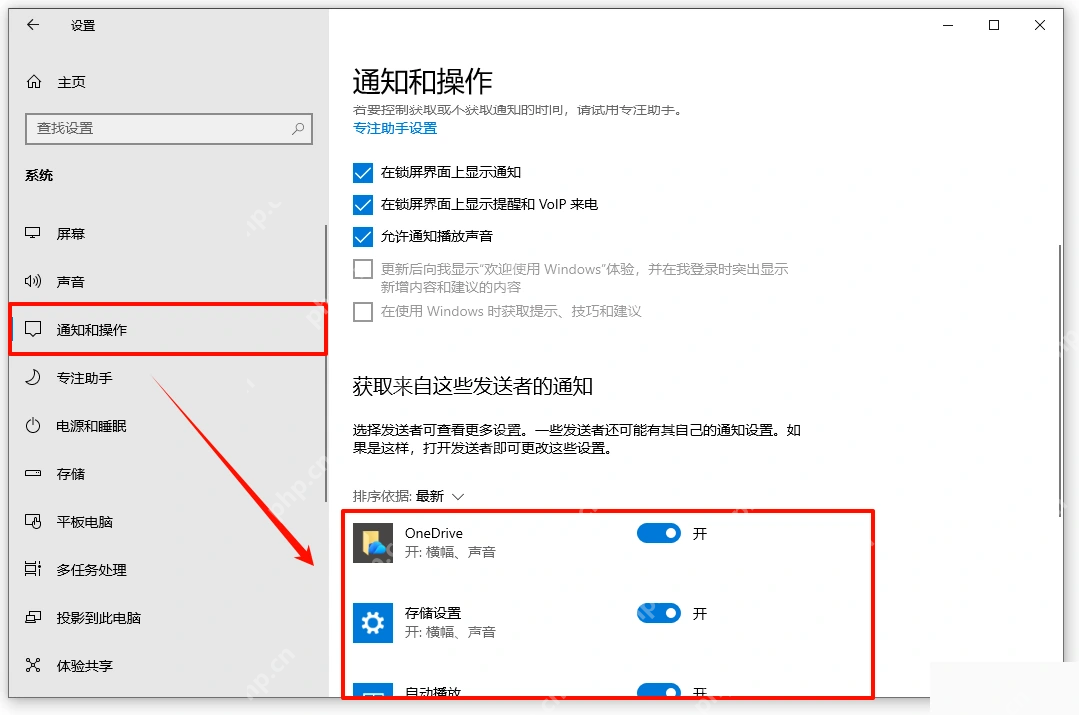Open the 专注助手设置 link
The width and height of the screenshot is (1079, 715).
point(395,128)
